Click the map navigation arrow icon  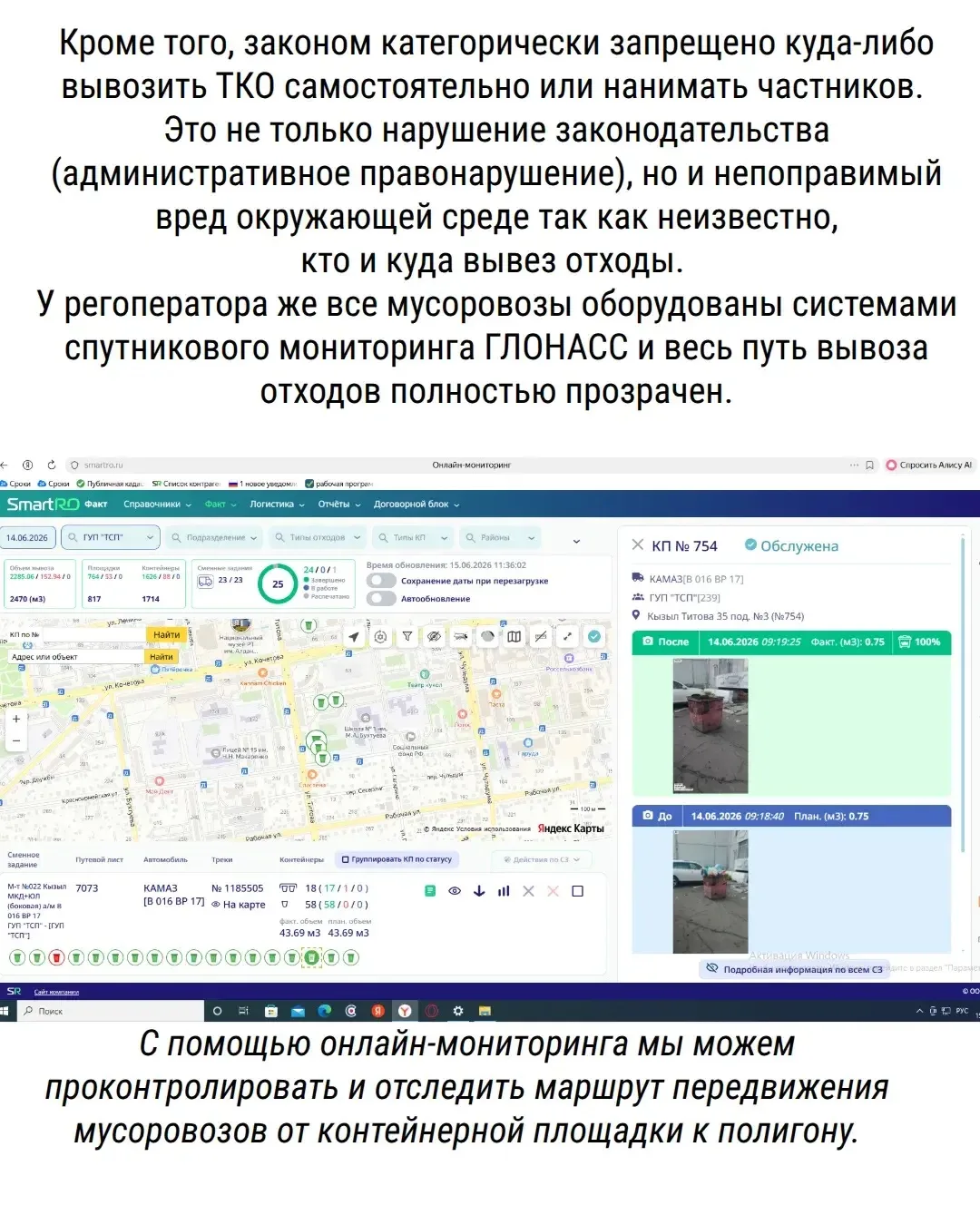354,637
